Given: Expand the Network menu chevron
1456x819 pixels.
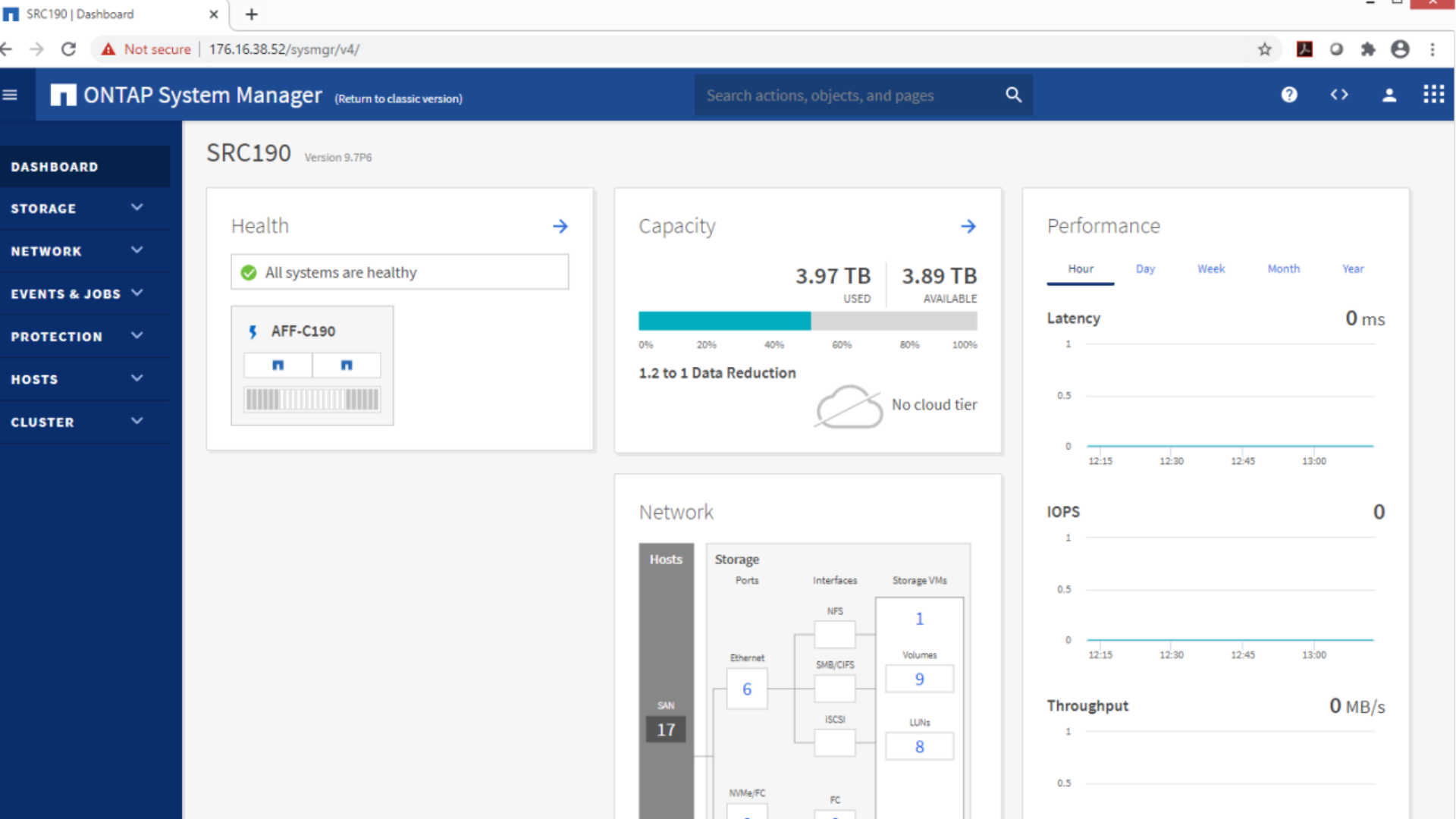Looking at the screenshot, I should (136, 249).
